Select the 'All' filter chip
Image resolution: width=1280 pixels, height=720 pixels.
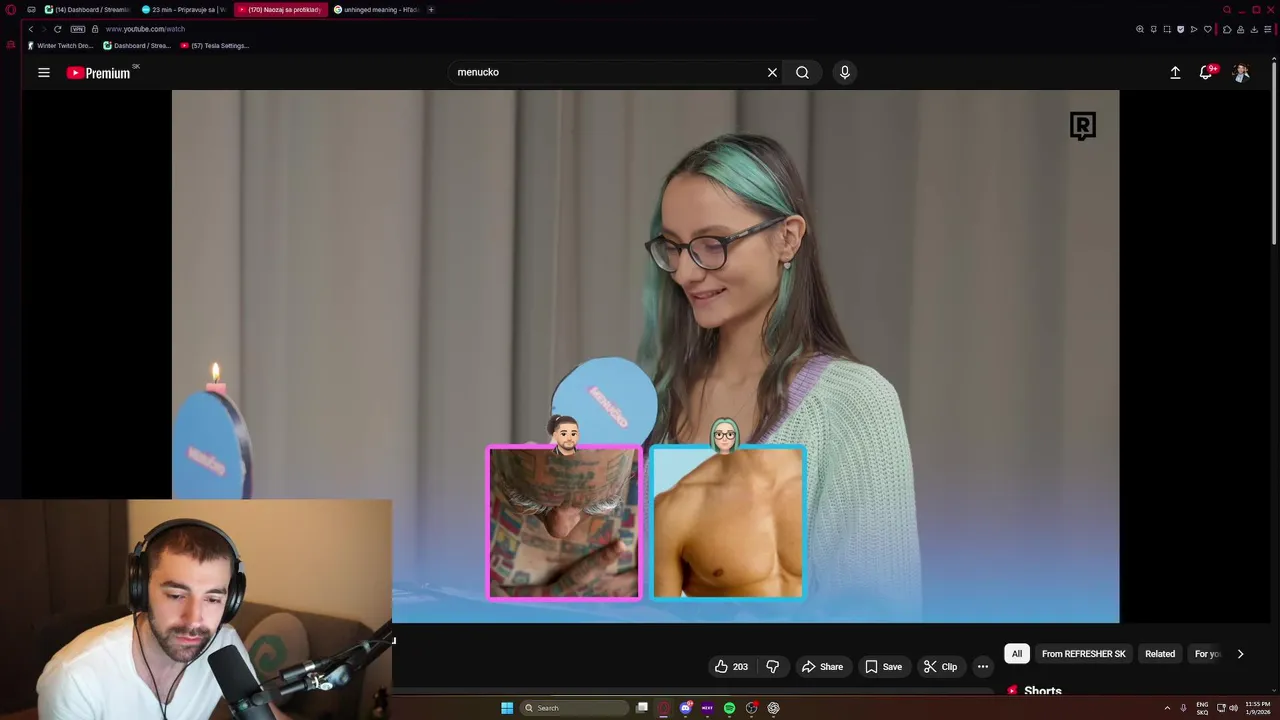pos(1017,654)
